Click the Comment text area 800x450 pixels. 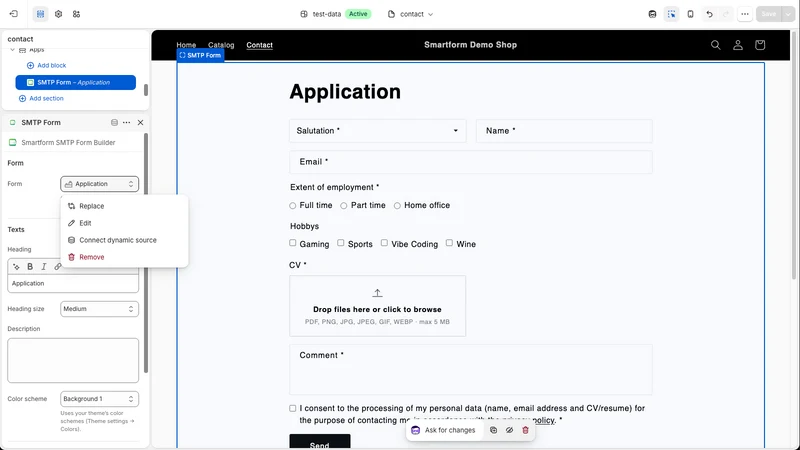[x=470, y=369]
